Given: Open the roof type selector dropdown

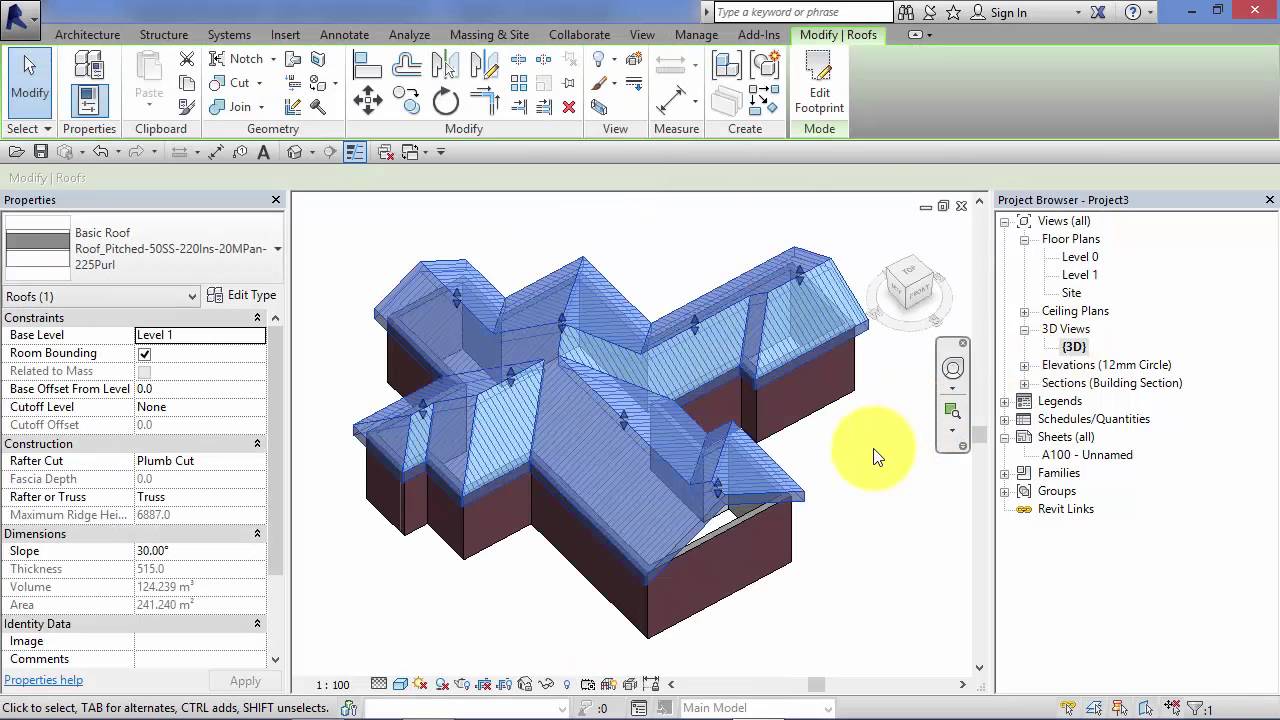Looking at the screenshot, I should 277,249.
